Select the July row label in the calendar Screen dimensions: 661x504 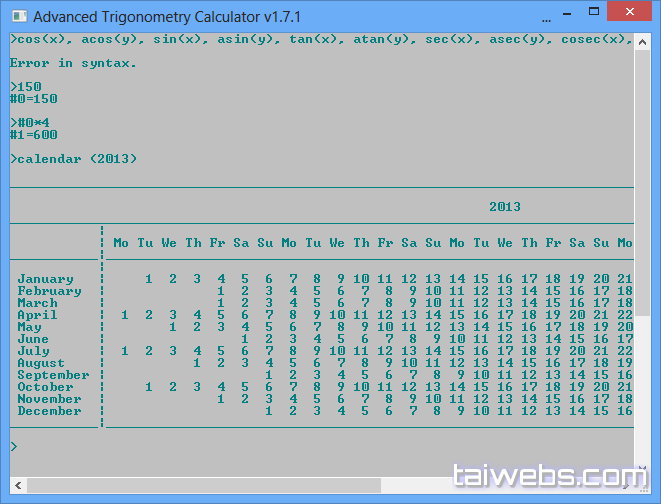click(x=33, y=351)
